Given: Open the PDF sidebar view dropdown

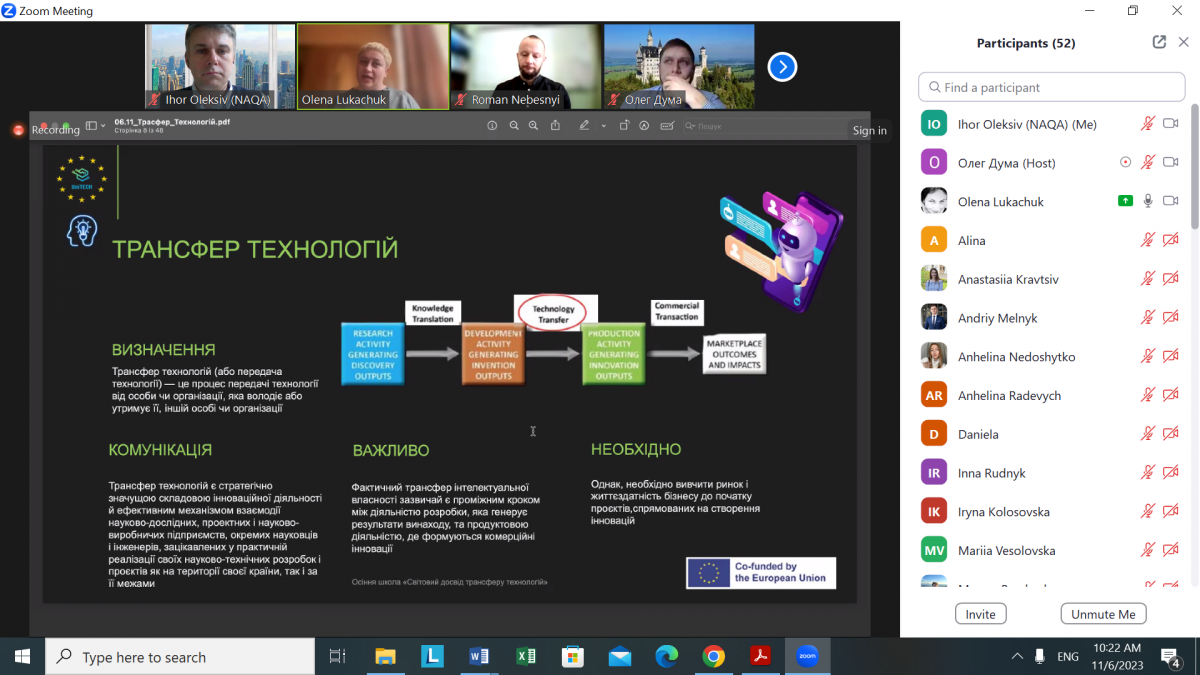Looking at the screenshot, I should pos(94,126).
